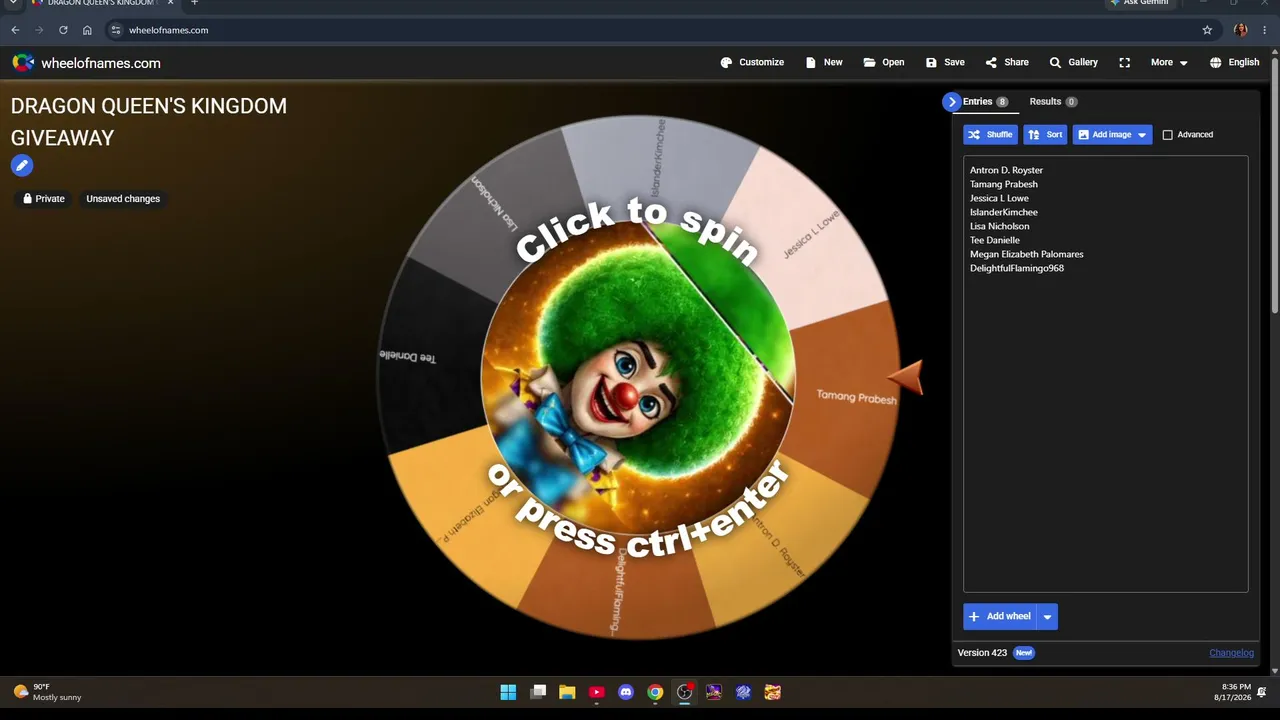
Task: Open the Customize palette menu
Action: coord(752,62)
